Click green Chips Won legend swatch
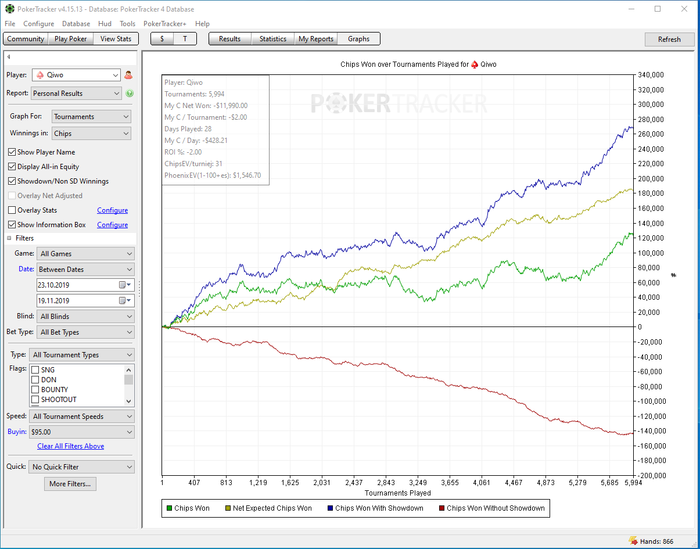The height and width of the screenshot is (549, 700). click(169, 508)
